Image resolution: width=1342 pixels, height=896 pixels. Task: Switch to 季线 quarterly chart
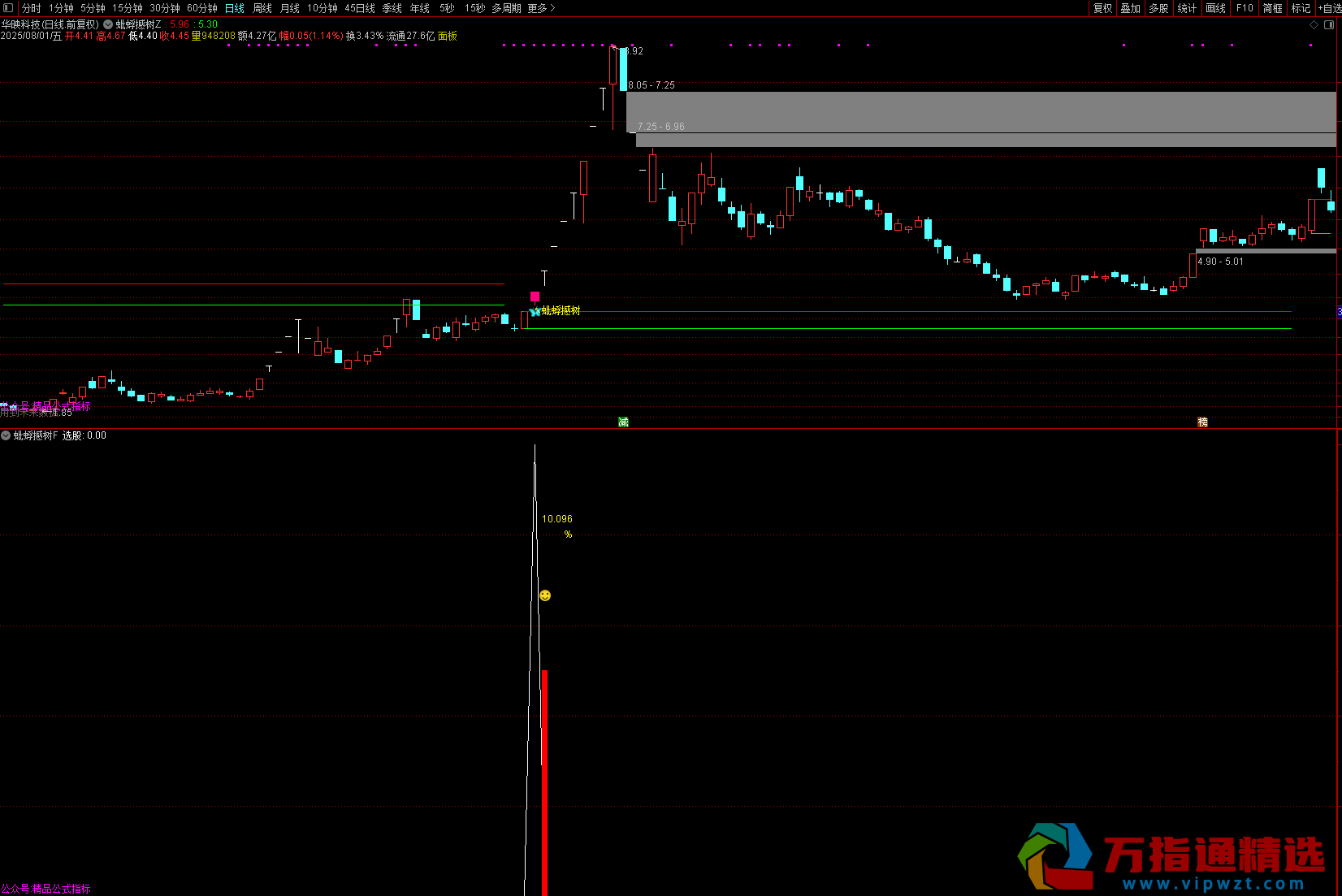click(392, 8)
